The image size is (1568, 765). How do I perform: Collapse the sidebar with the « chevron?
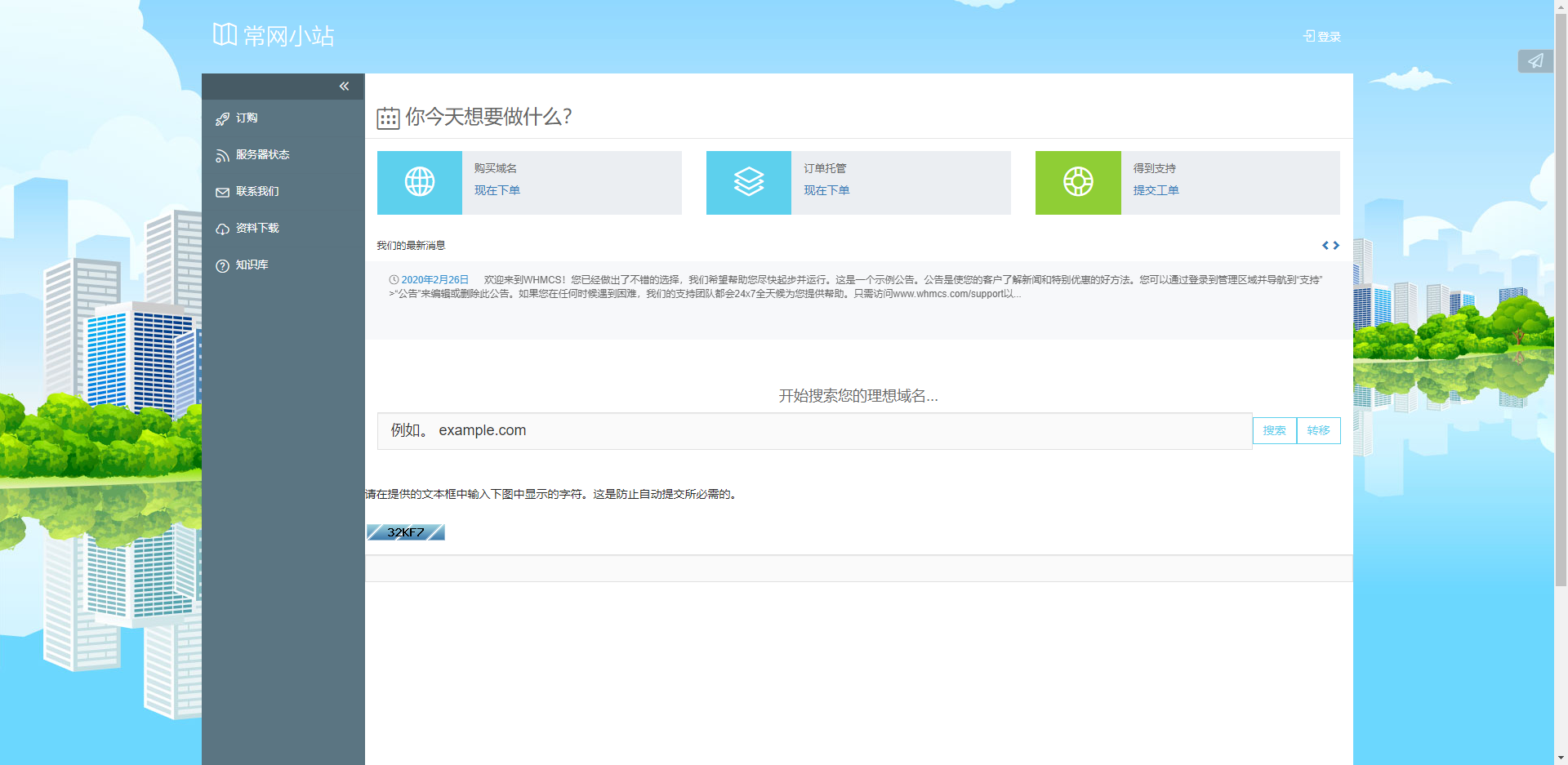[344, 86]
